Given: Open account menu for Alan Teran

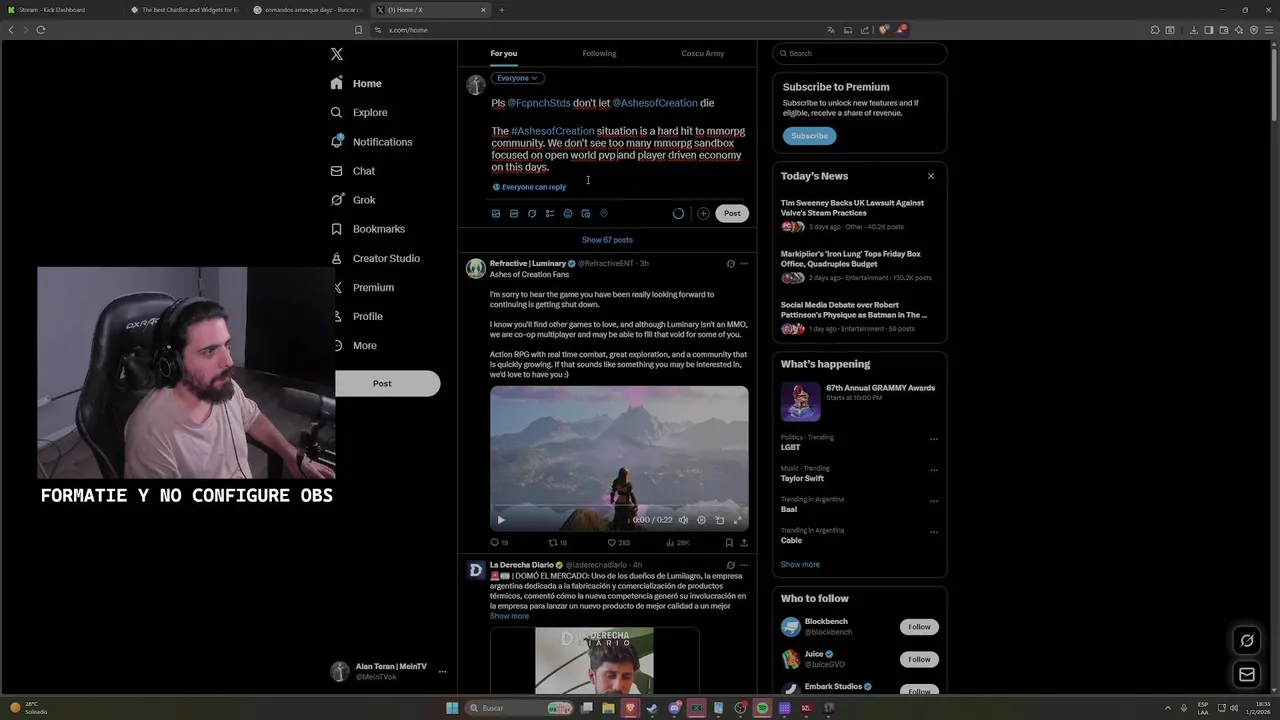Looking at the screenshot, I should click(389, 671).
